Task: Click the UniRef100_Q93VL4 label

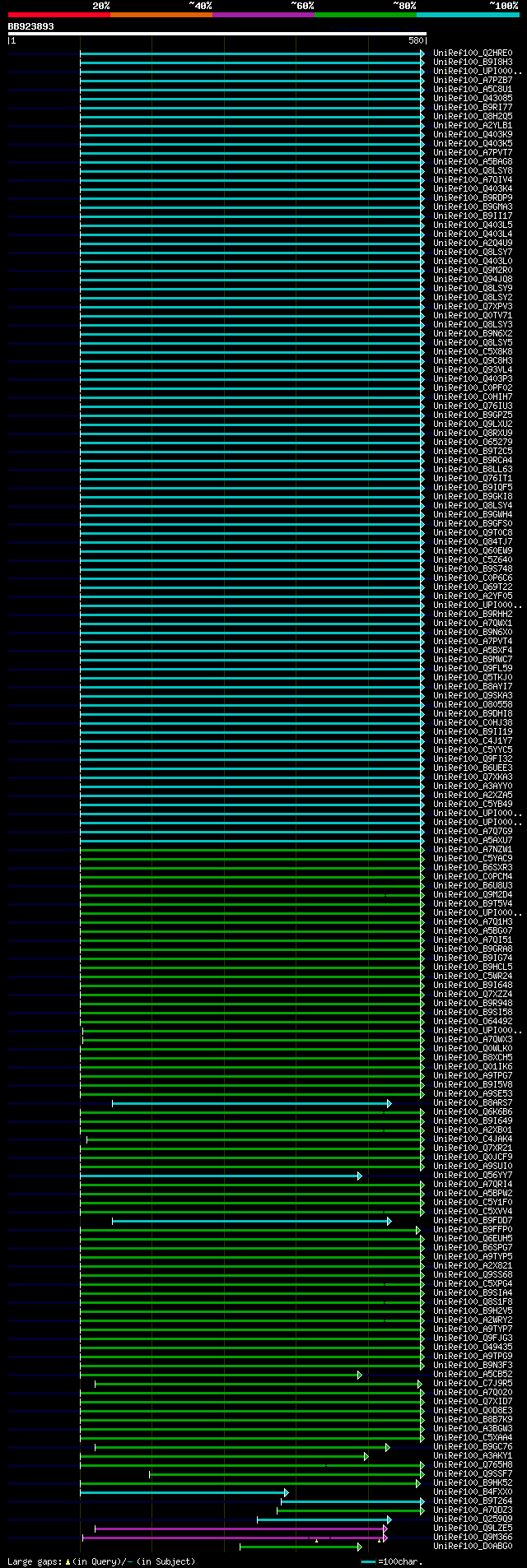Action: [473, 370]
